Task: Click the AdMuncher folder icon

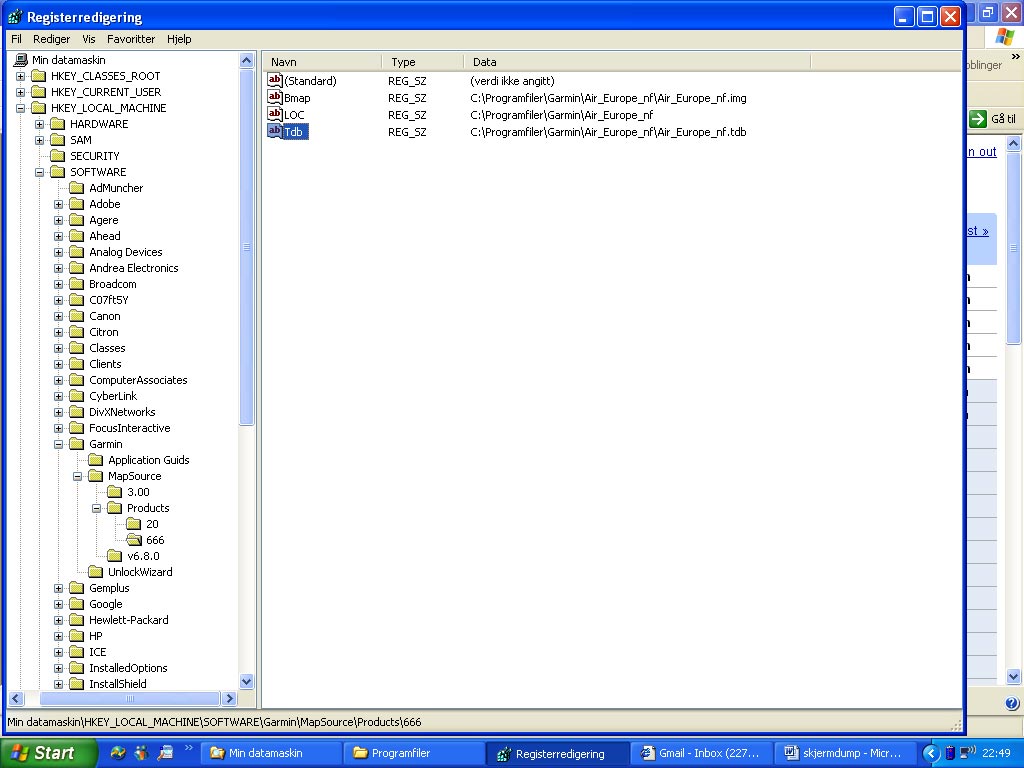Action: (x=77, y=188)
